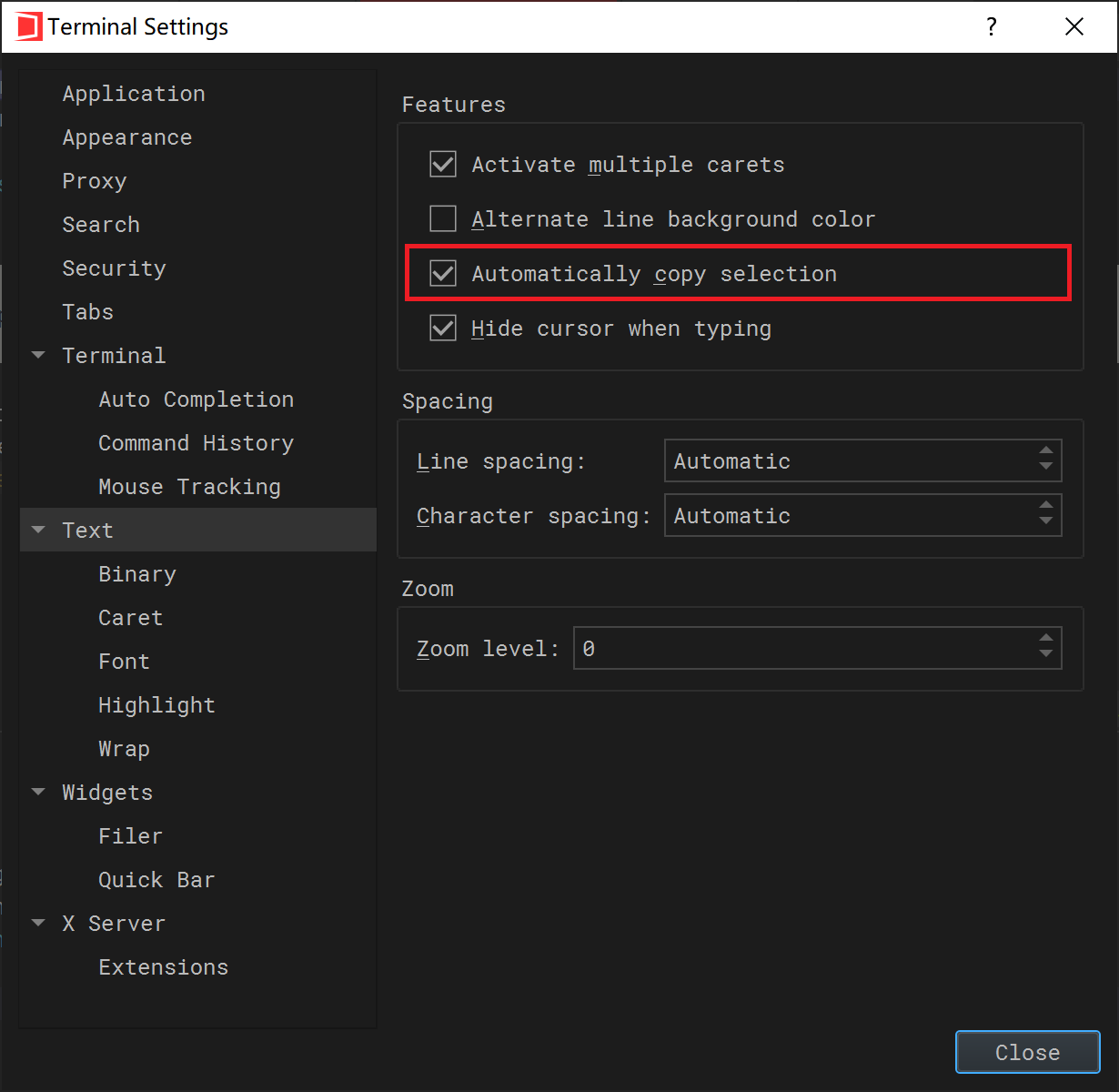Viewport: 1119px width, 1092px height.
Task: Click the Close button
Action: tap(1028, 1052)
